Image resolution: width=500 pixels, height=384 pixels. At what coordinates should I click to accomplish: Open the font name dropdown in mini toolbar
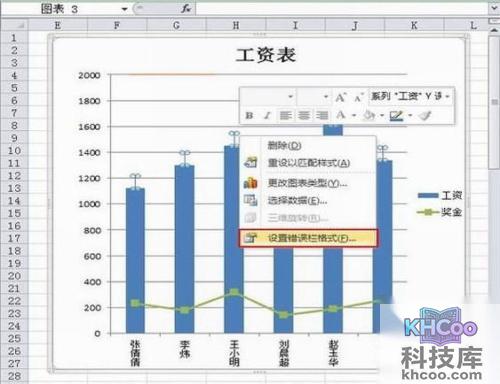tap(290, 97)
